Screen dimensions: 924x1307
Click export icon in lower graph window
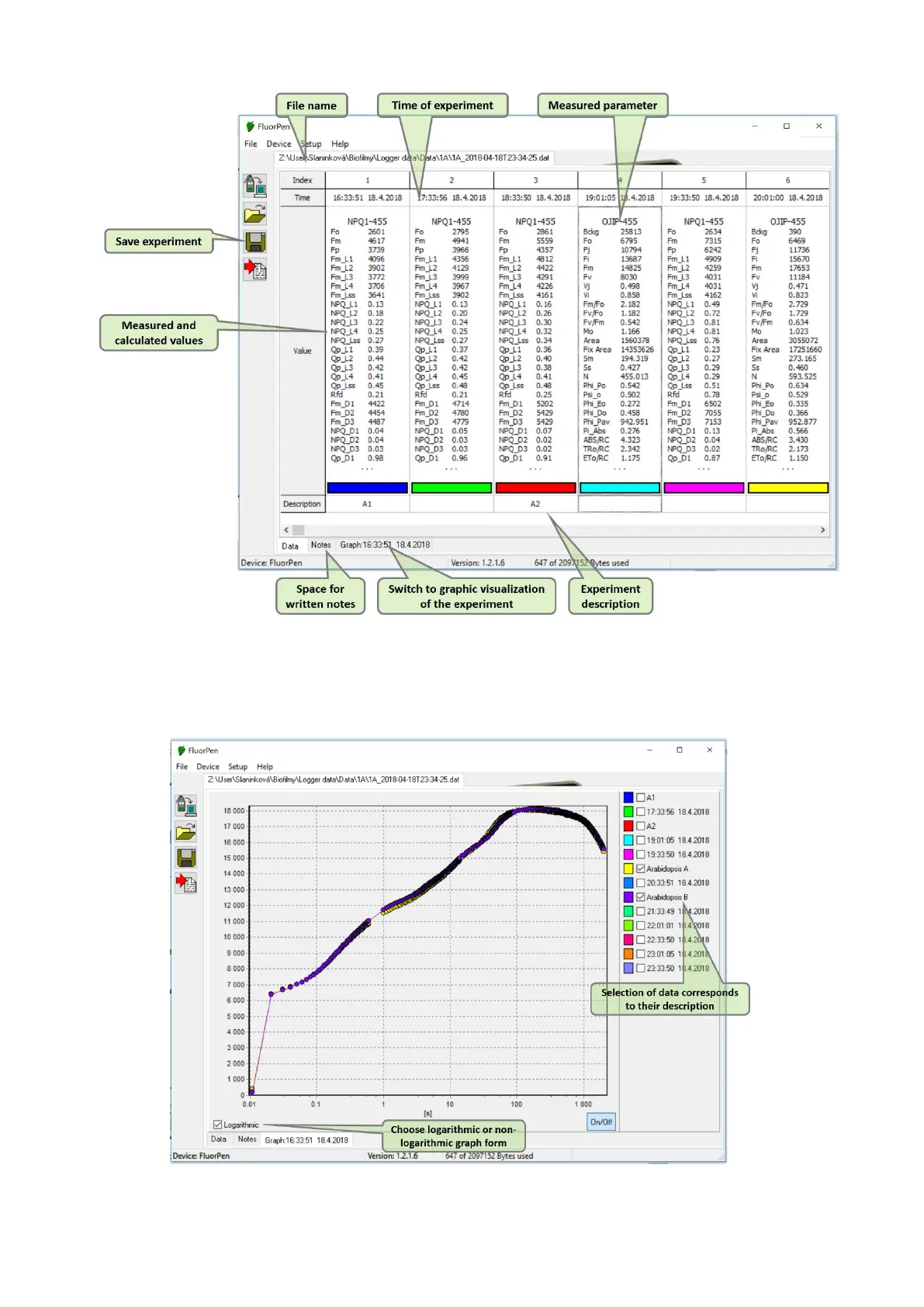186,883
